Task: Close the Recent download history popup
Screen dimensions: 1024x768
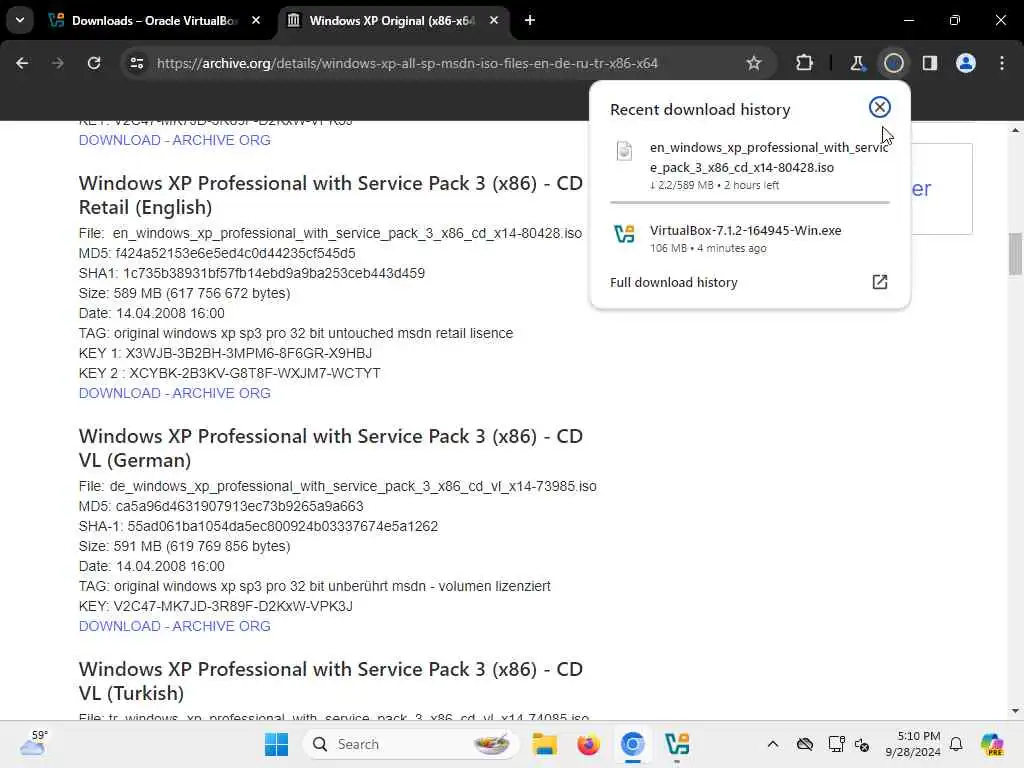Action: tap(880, 107)
